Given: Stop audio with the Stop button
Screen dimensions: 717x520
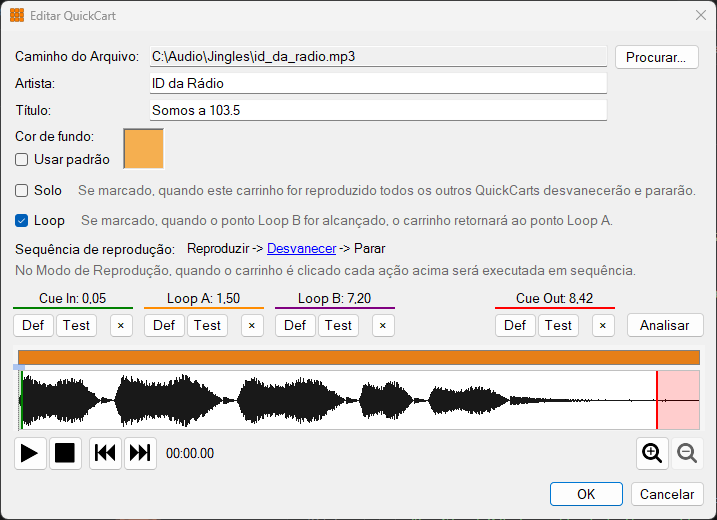Looking at the screenshot, I should coord(65,453).
